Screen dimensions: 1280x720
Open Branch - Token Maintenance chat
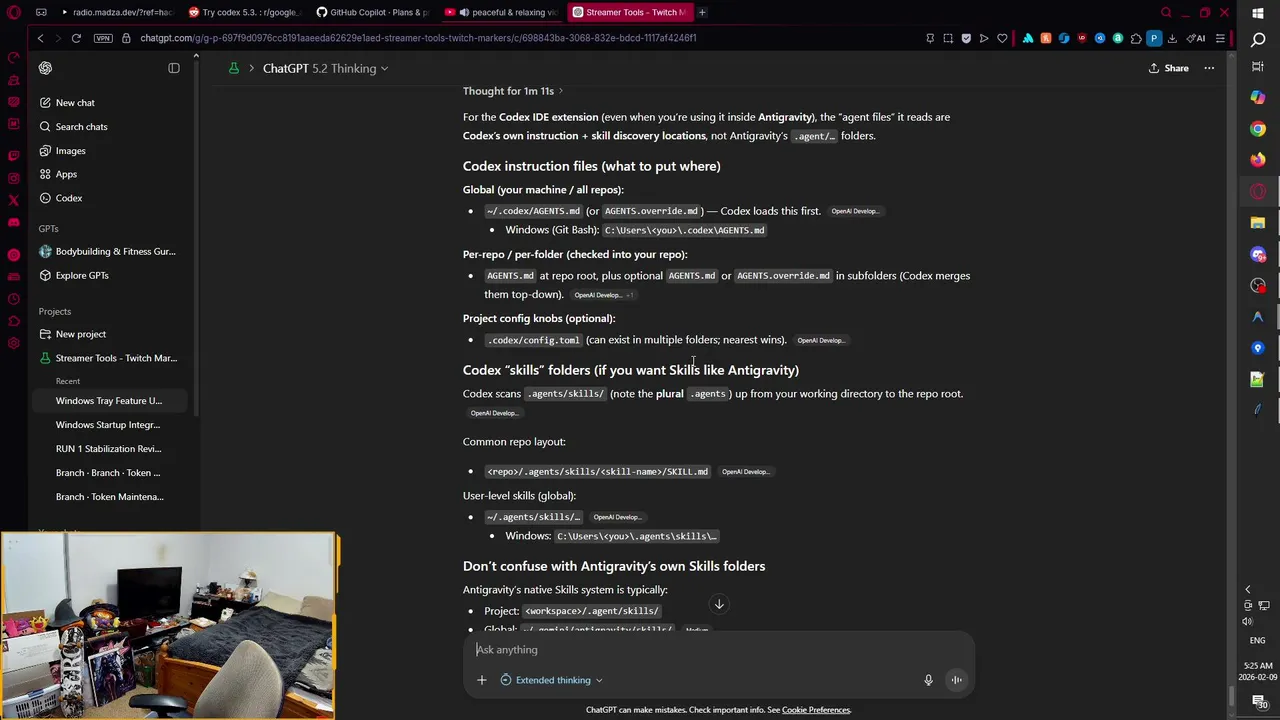pyautogui.click(x=110, y=497)
